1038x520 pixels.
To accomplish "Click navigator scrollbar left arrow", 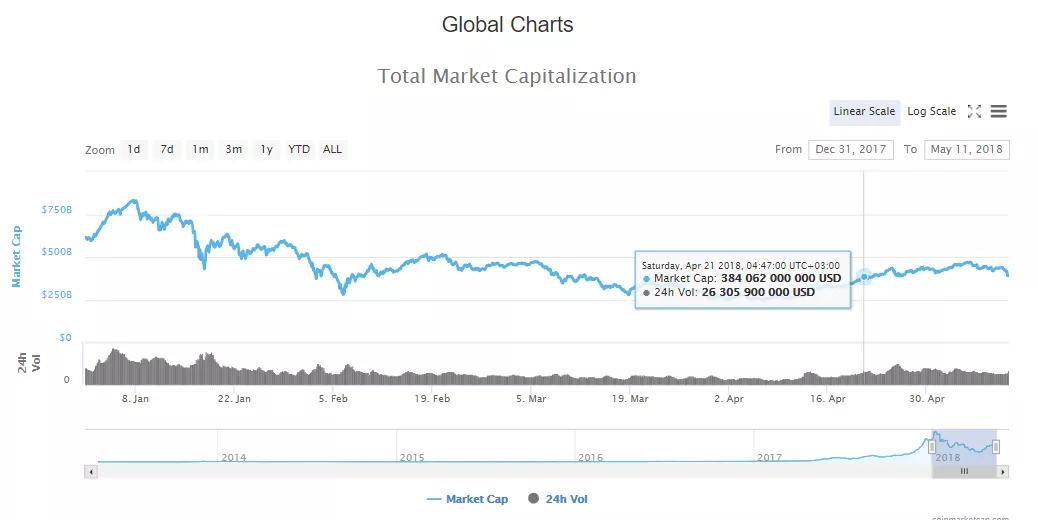I will click(x=90, y=471).
